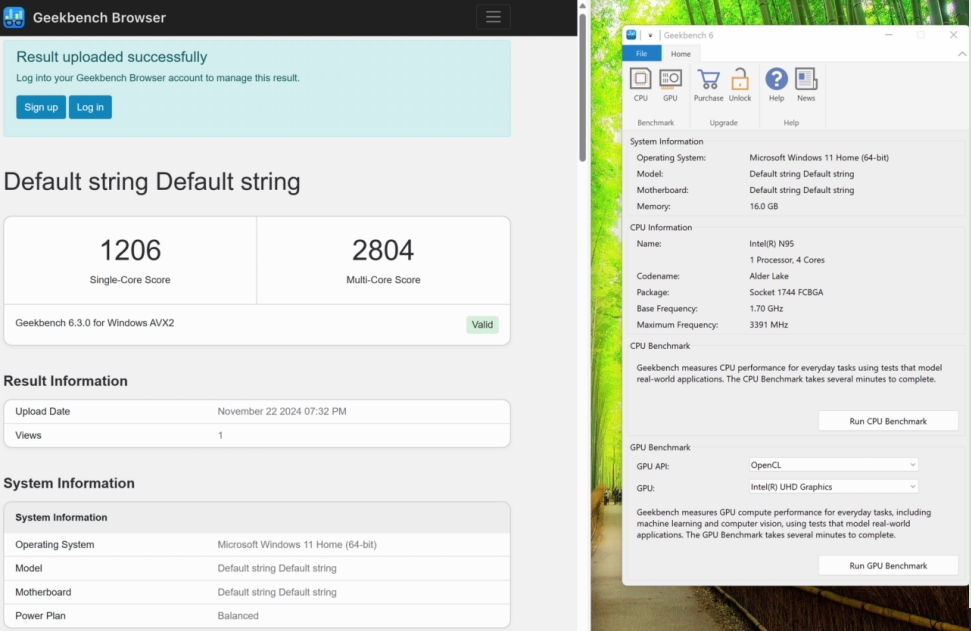This screenshot has height=631, width=971.
Task: Click 'Single-Core Score' label
Action: [x=130, y=280]
